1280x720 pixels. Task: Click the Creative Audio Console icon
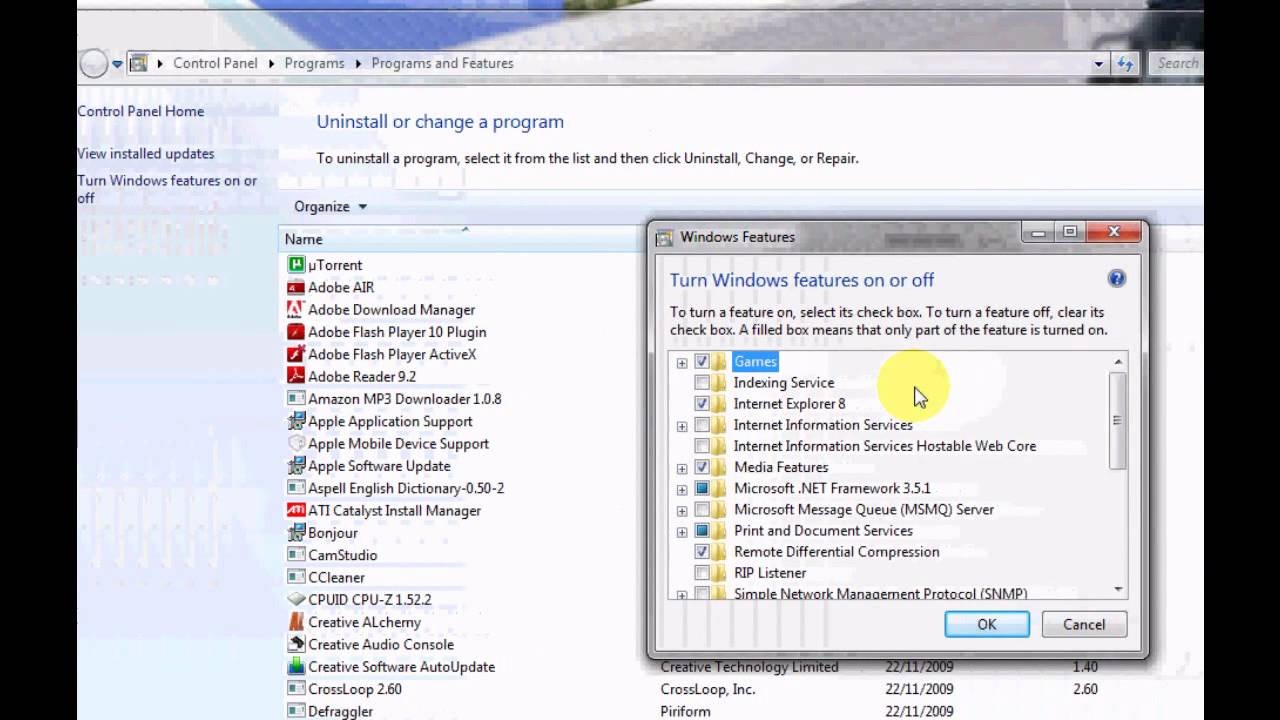coord(296,644)
